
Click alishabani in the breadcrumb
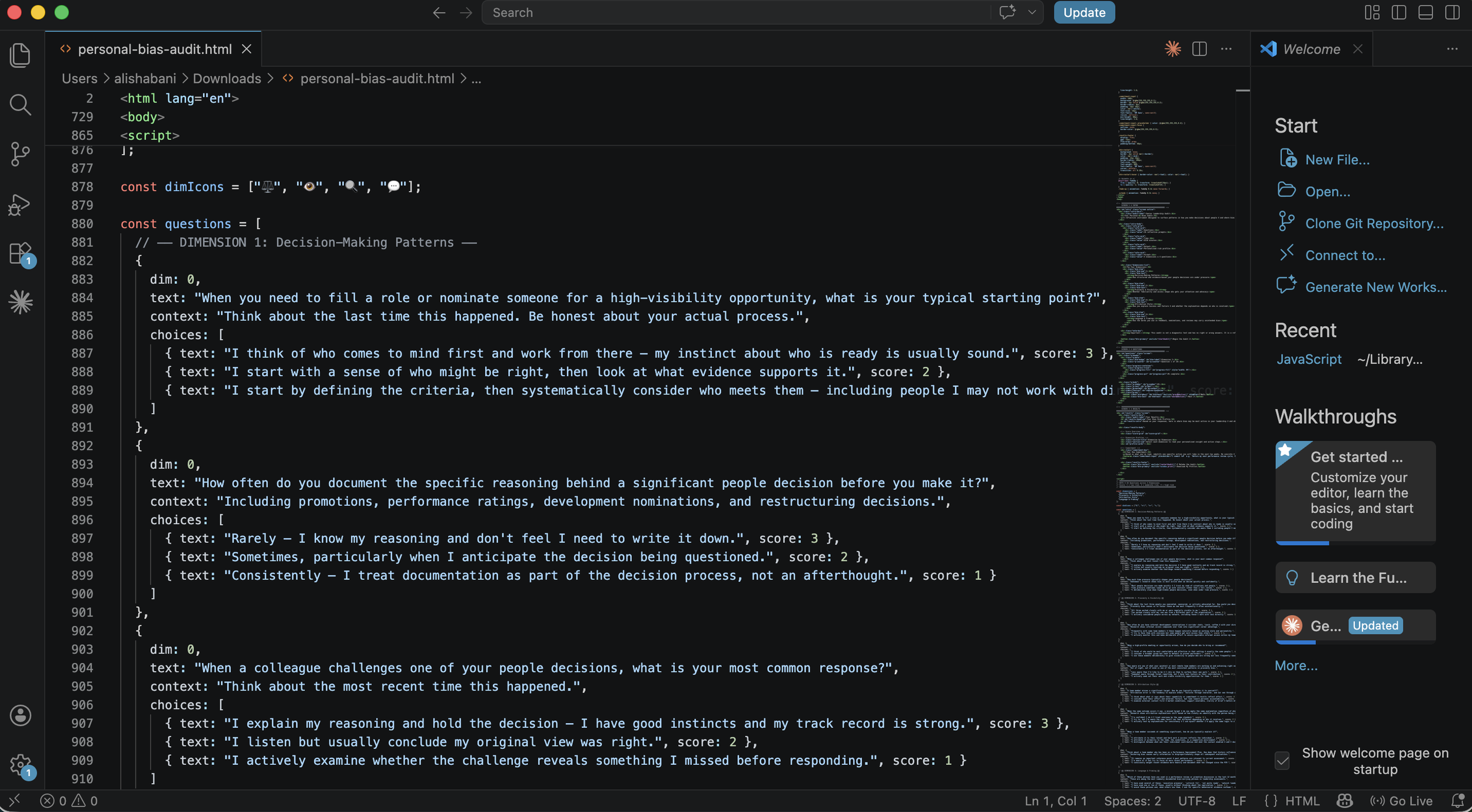[145, 78]
